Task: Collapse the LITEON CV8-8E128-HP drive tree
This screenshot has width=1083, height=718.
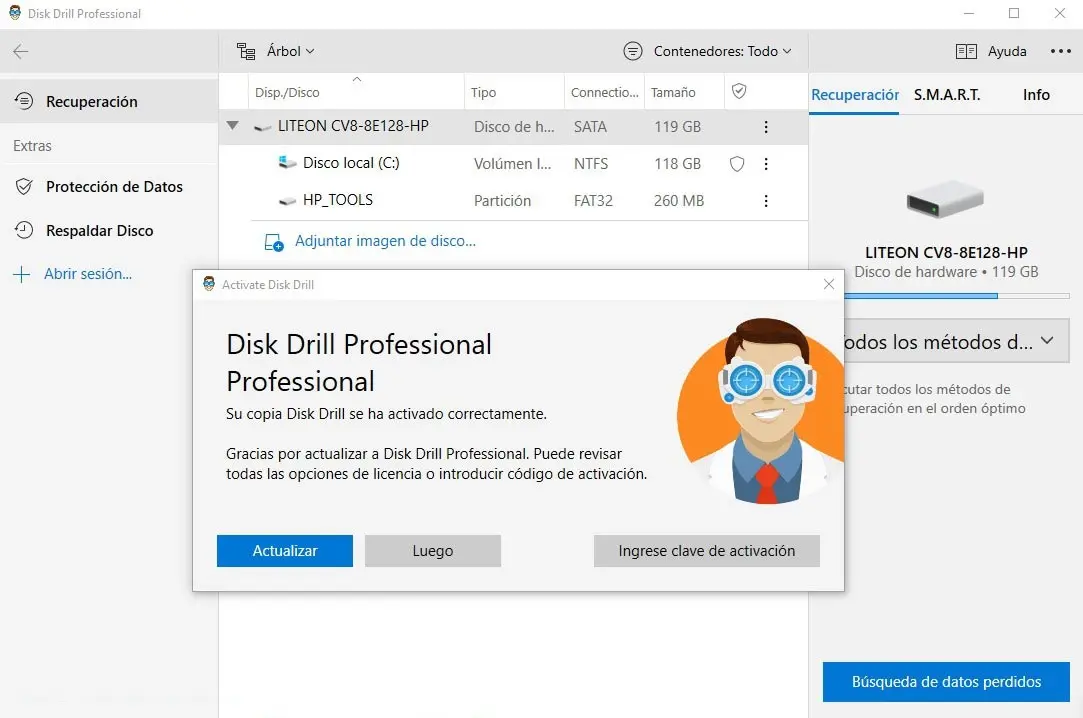Action: click(x=233, y=127)
